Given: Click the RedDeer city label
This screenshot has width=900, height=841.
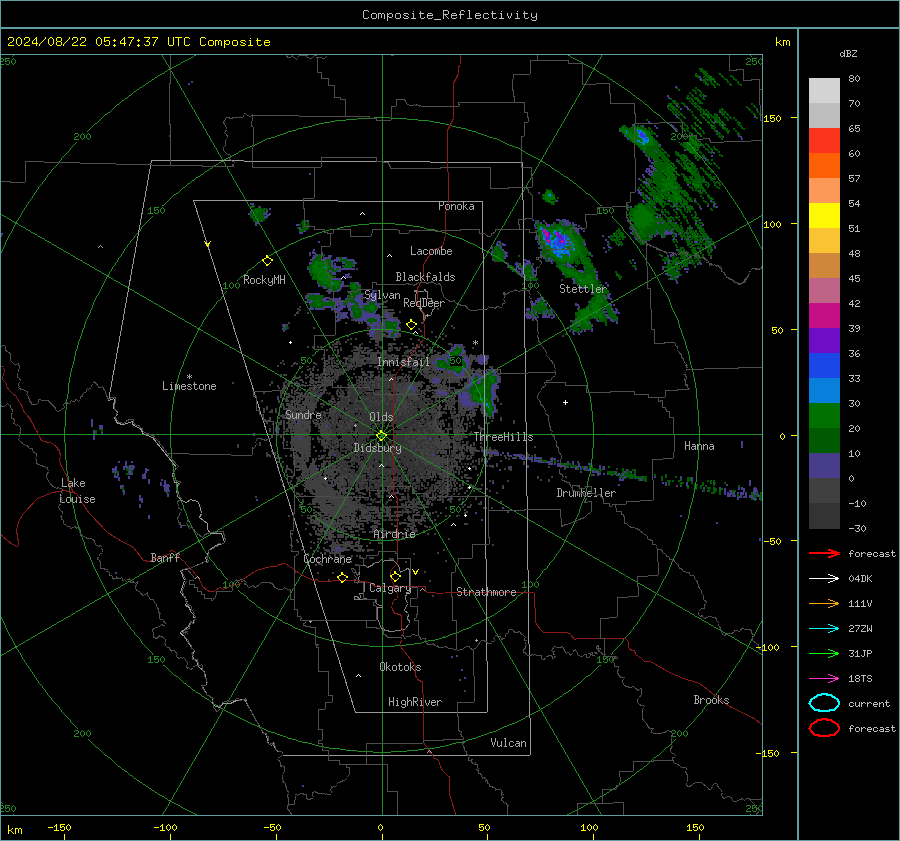Looking at the screenshot, I should pos(424,303).
